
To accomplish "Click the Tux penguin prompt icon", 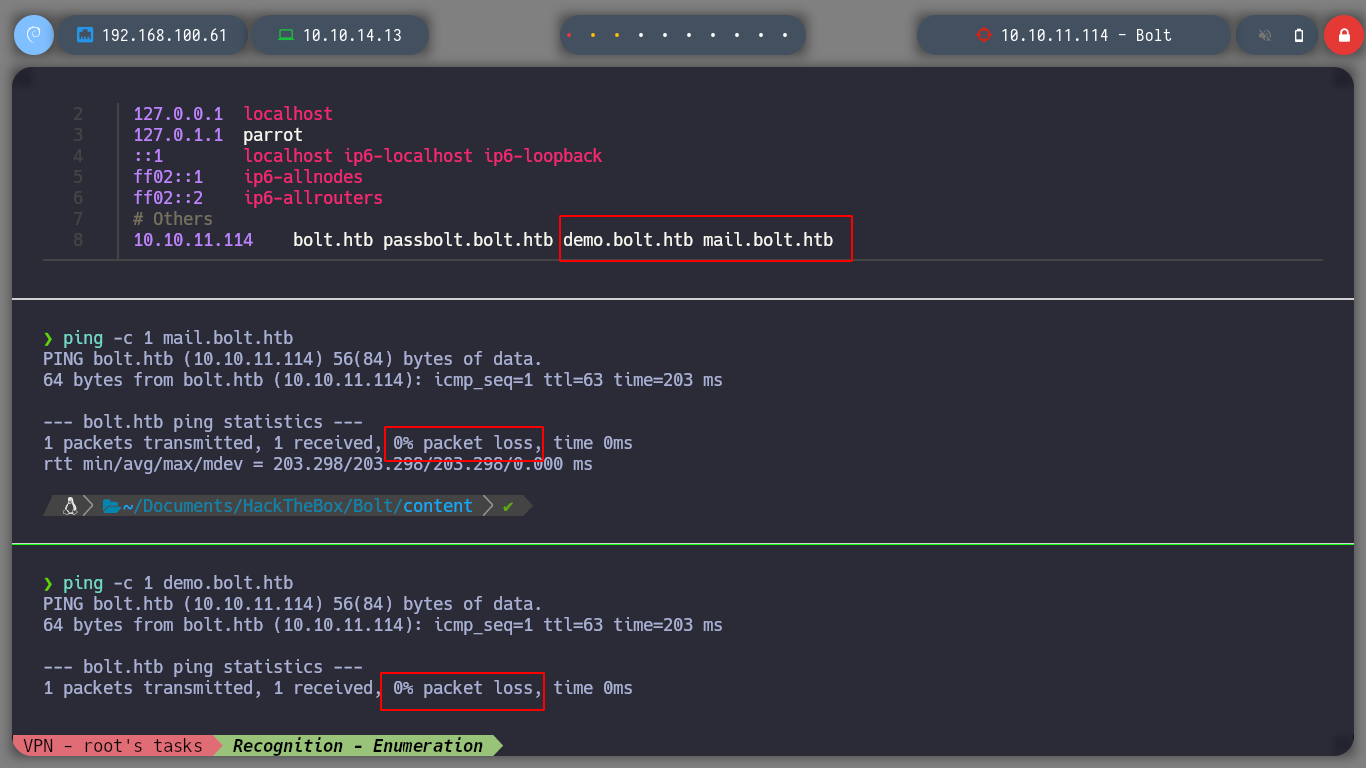I will [70, 506].
